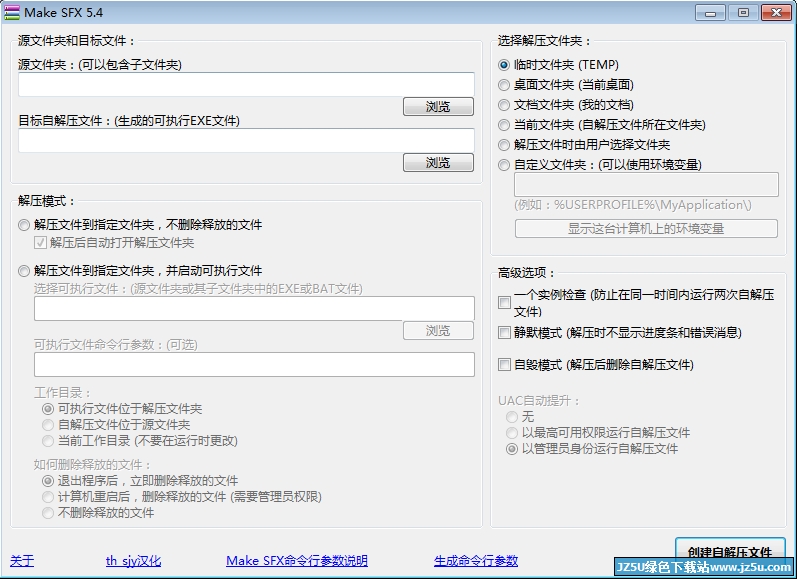The image size is (797, 579).
Task: Select UAC option 无
Action: 512,417
